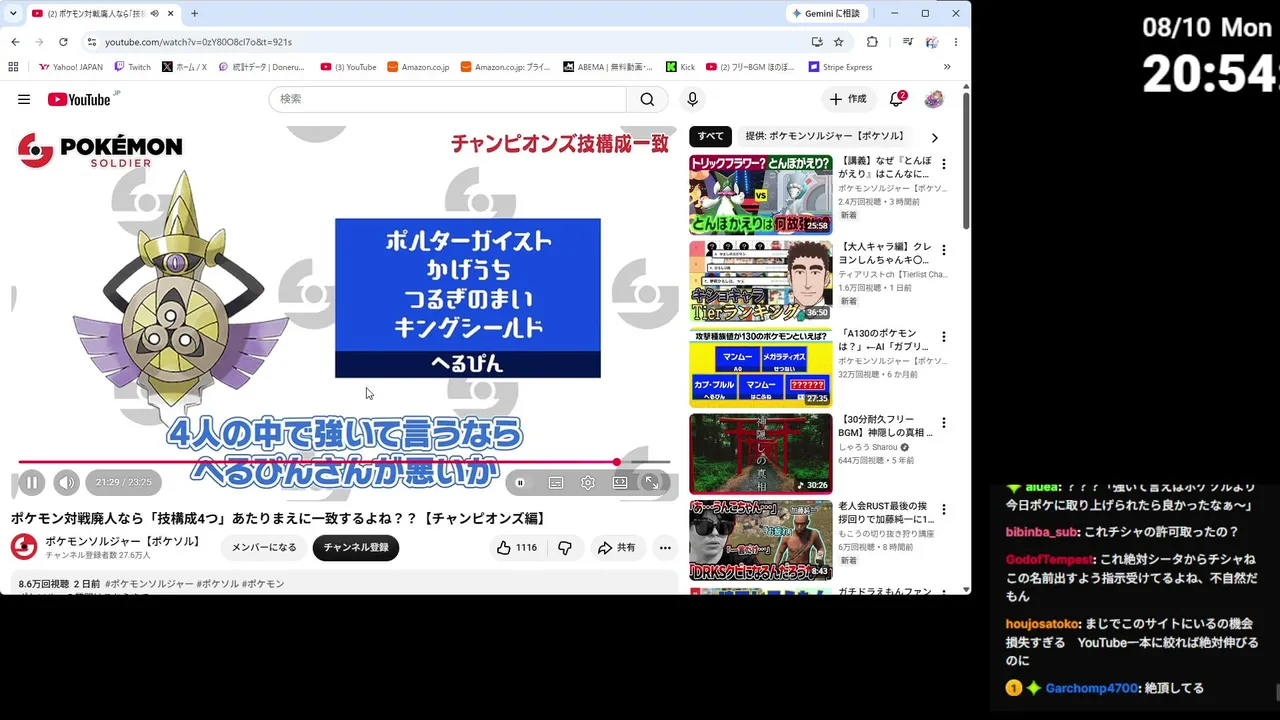Click the page vertical scrollbar
1280x720 pixels.
point(966,160)
